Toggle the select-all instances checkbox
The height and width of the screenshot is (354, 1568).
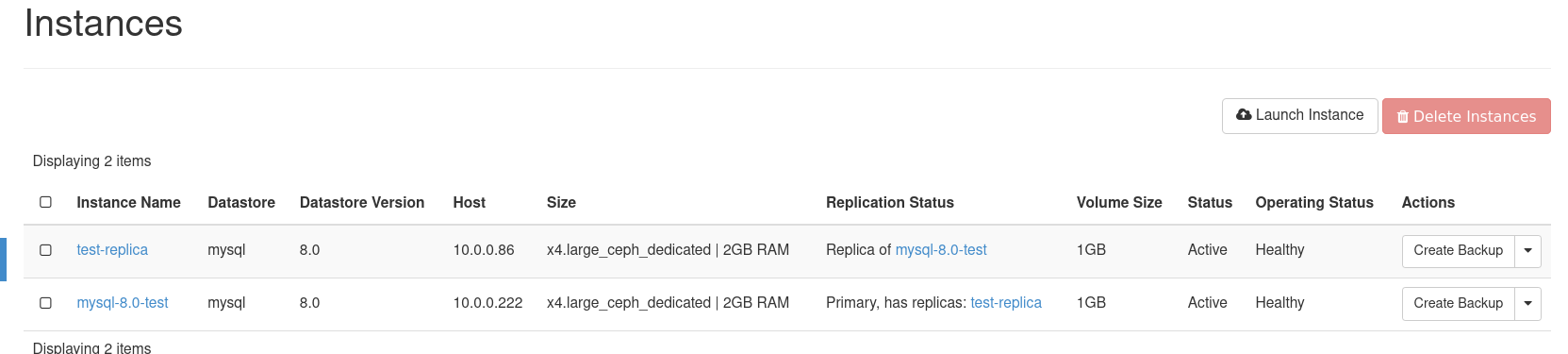pyautogui.click(x=45, y=202)
